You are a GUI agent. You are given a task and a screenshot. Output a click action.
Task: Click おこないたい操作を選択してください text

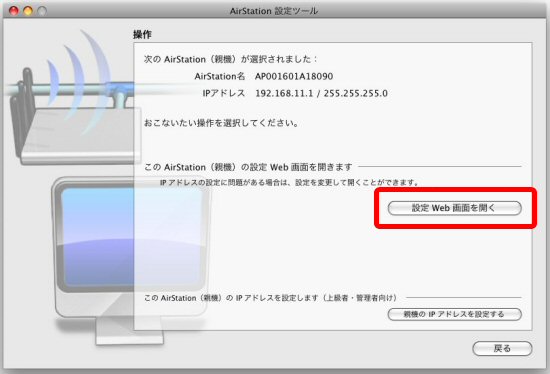coord(221,123)
